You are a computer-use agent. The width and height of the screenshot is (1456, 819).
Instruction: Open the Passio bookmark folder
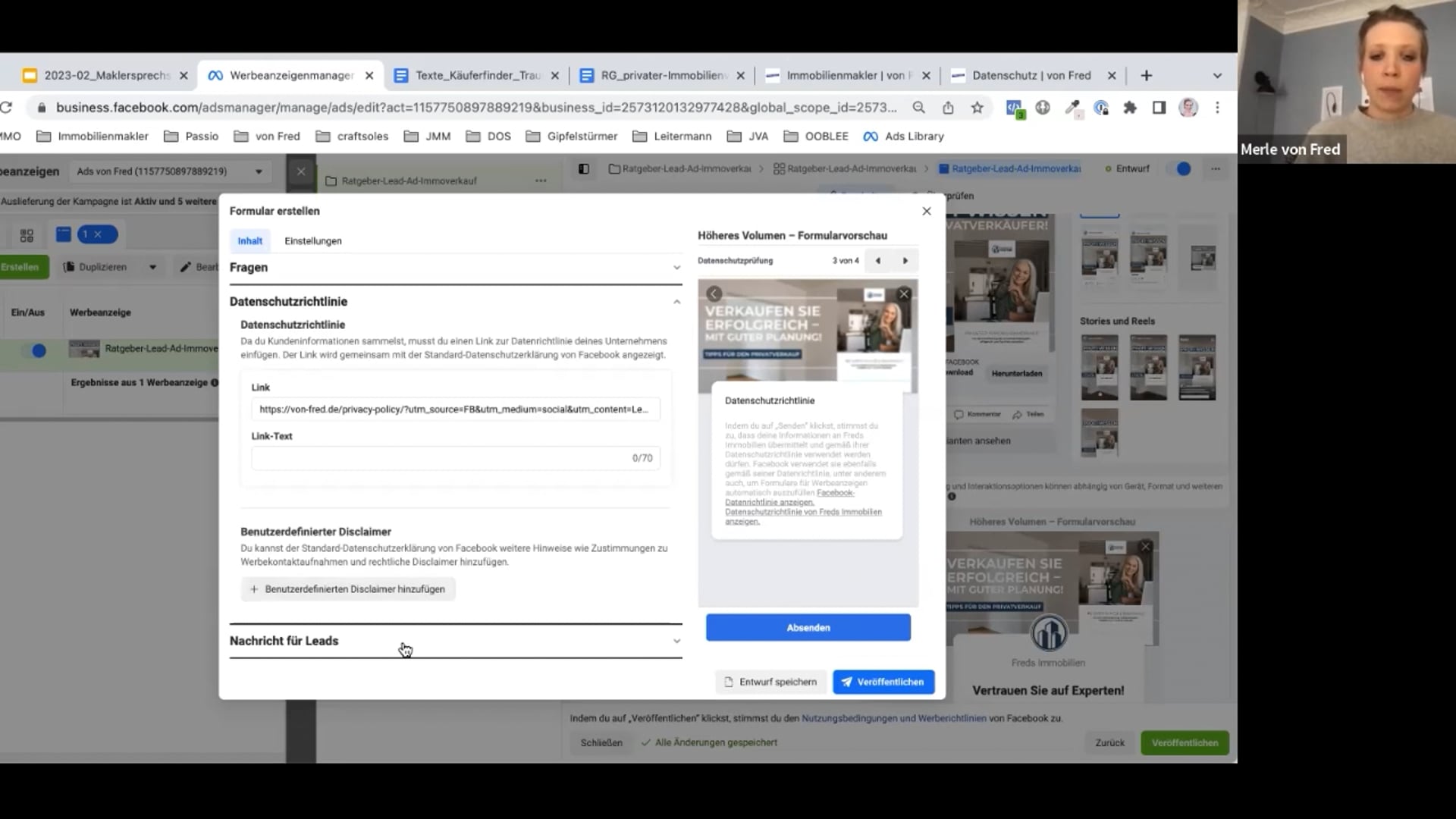(x=191, y=136)
